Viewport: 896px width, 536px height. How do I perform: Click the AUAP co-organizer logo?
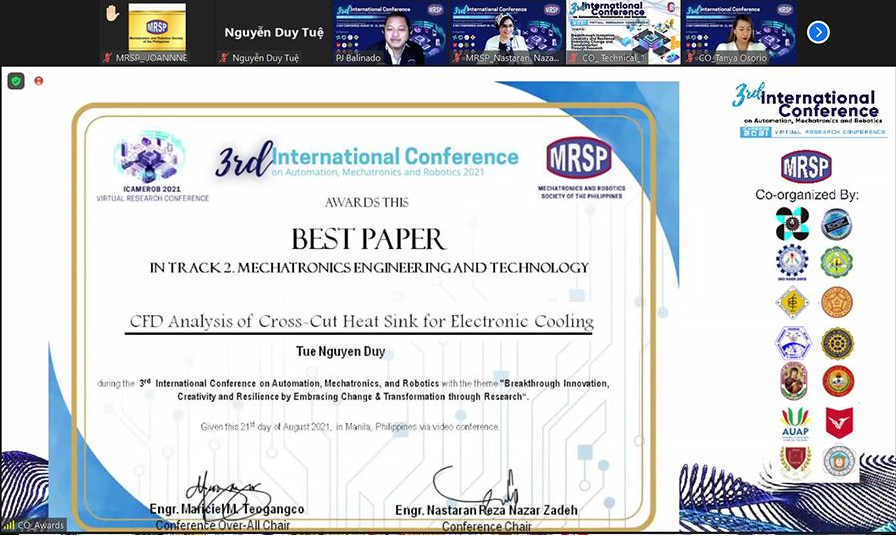point(795,424)
